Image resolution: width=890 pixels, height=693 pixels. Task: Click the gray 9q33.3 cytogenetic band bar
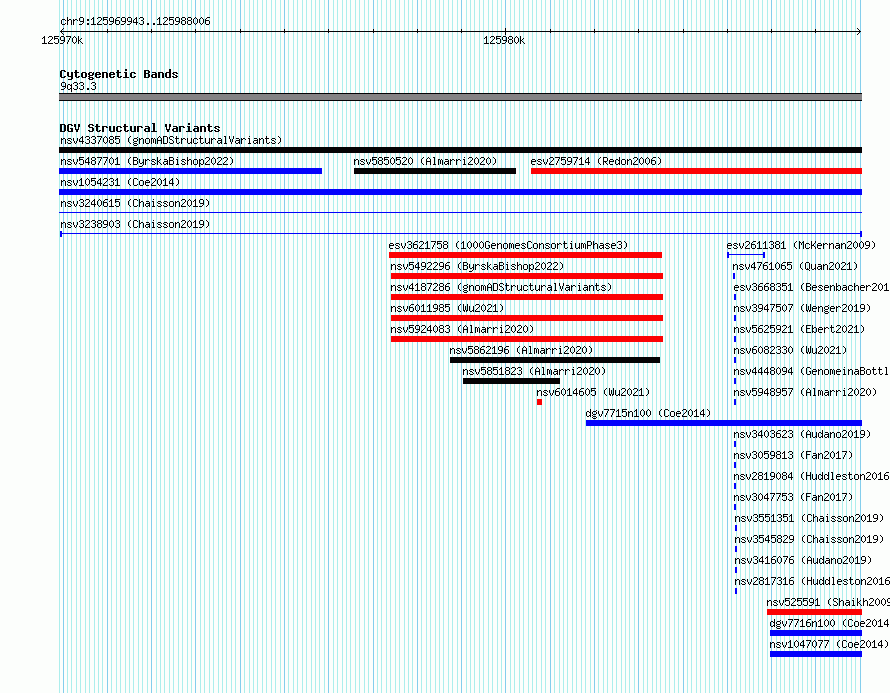coord(460,97)
